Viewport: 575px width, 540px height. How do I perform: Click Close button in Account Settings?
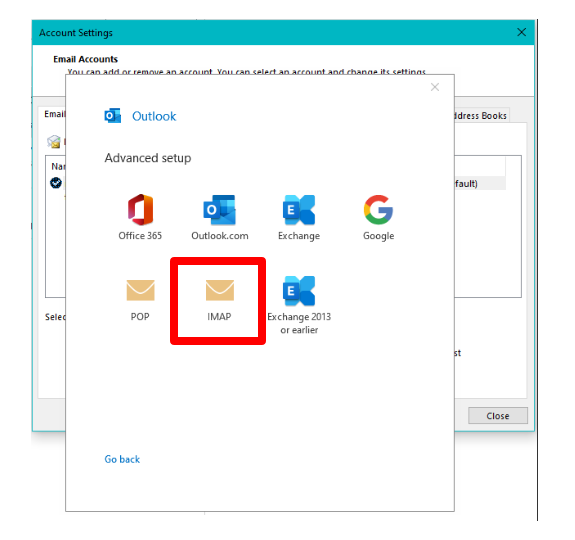(498, 416)
